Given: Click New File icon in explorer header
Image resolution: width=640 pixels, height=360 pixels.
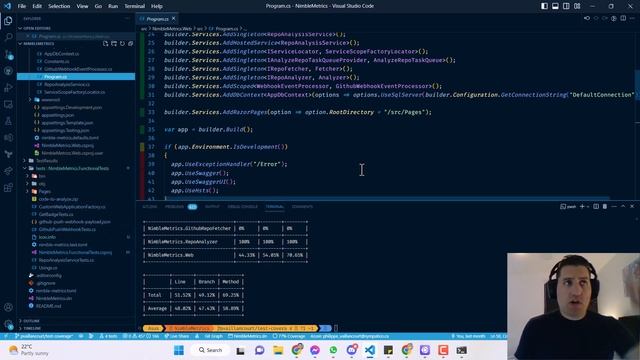Looking at the screenshot, I should [106, 44].
